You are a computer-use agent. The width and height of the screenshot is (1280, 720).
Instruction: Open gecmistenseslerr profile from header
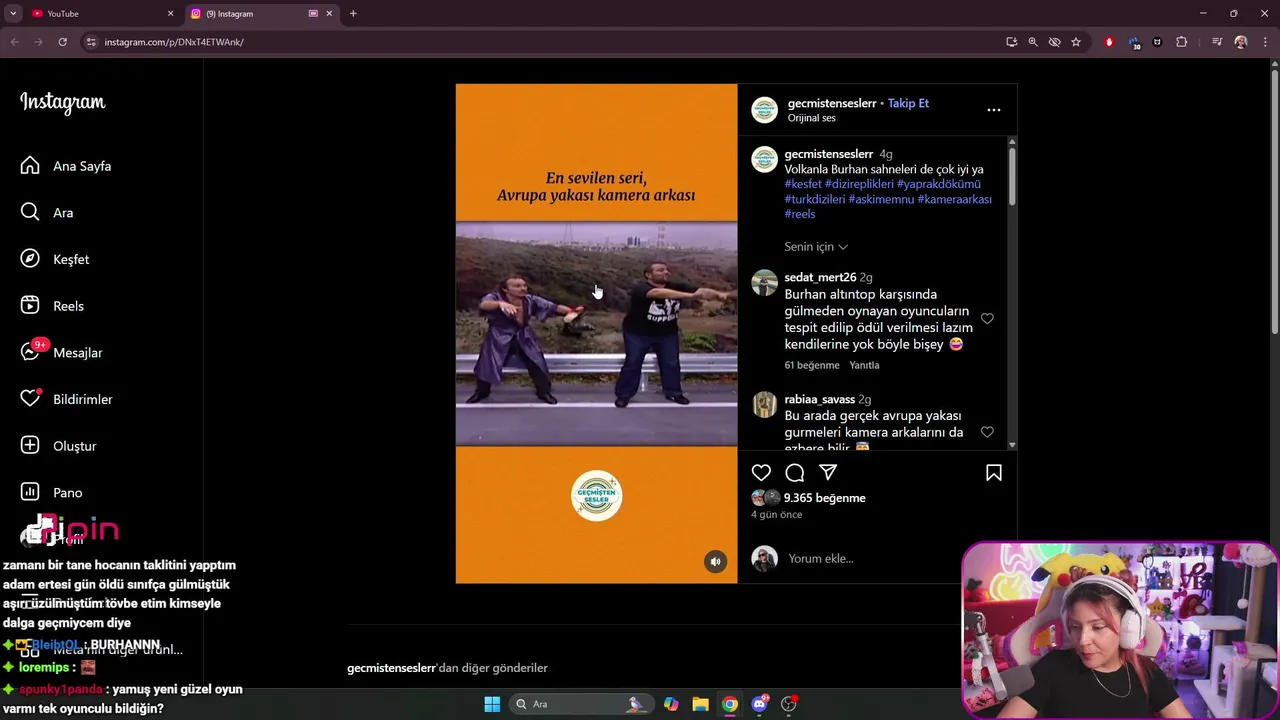coord(832,103)
